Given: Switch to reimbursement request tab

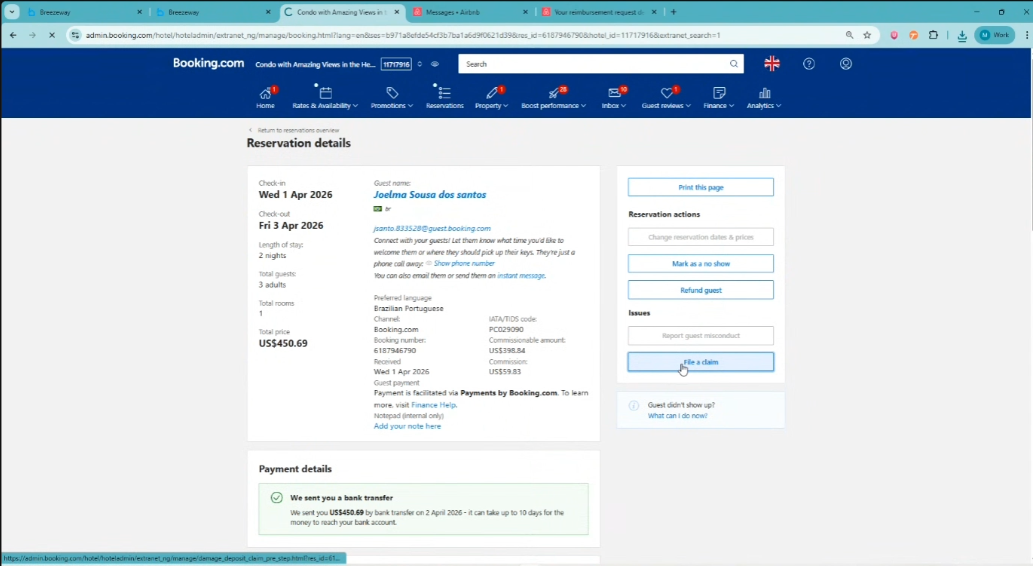Looking at the screenshot, I should point(598,12).
